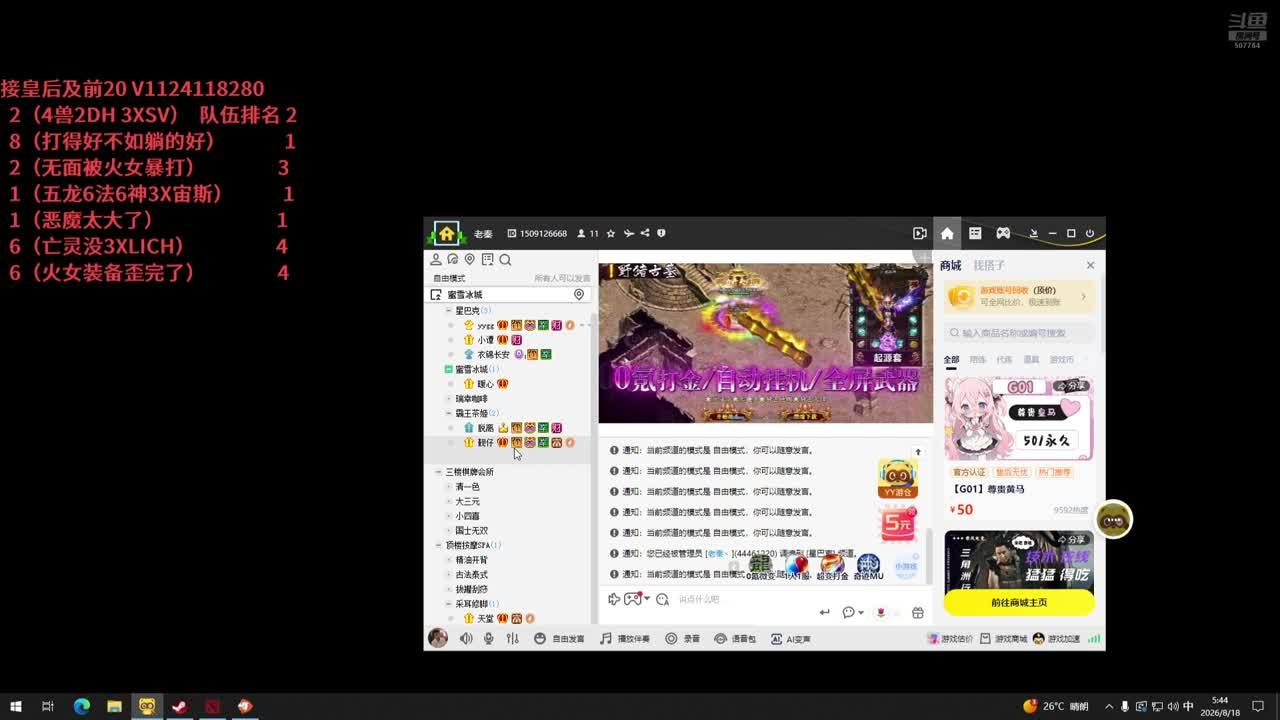Open 游戏加速 in the bottom bar

(x=1056, y=638)
